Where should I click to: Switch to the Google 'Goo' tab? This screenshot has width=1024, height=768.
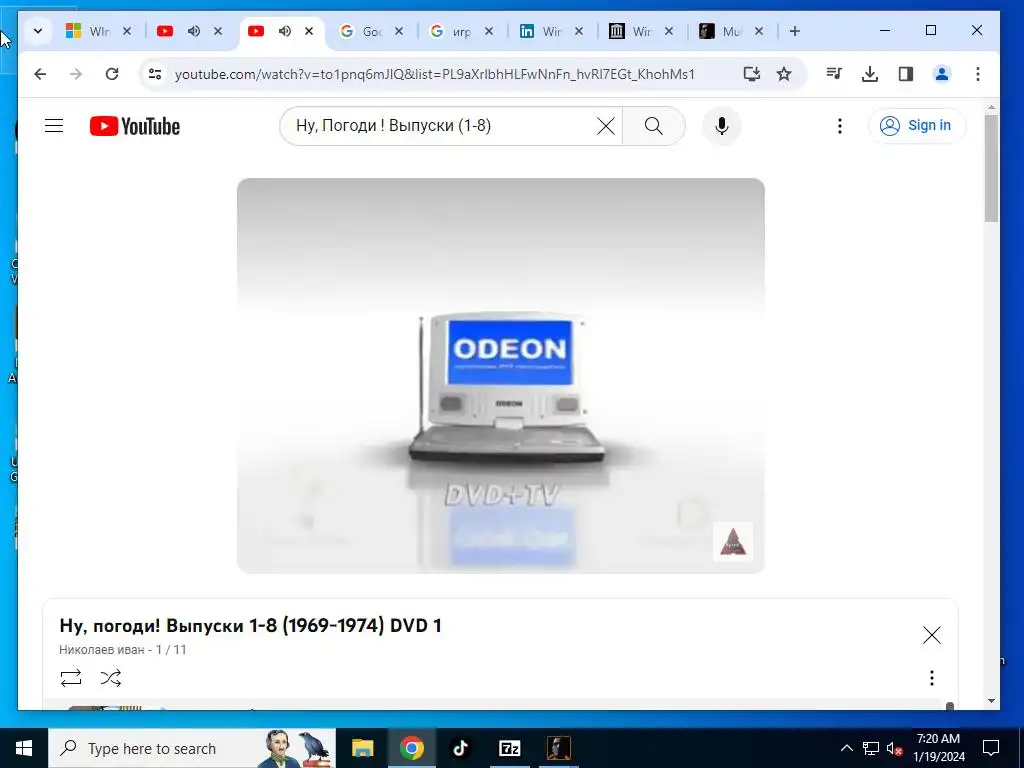click(362, 31)
